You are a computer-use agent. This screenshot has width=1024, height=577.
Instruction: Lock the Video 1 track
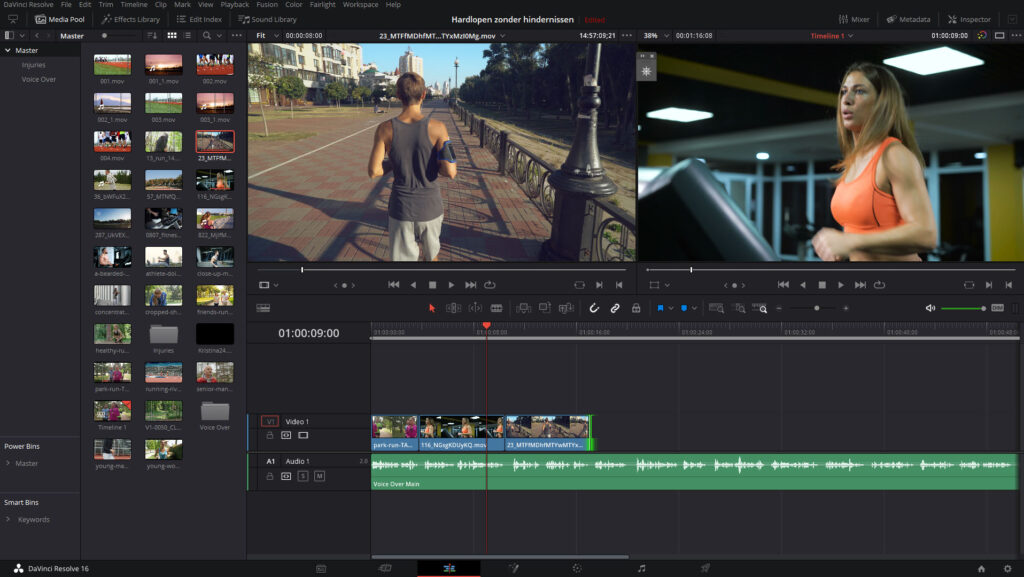click(269, 435)
